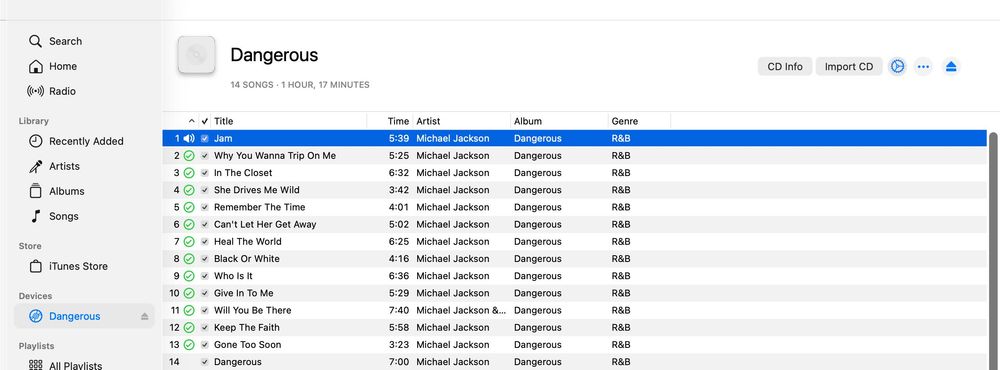Click the CD Info button
This screenshot has width=1000, height=370.
click(x=784, y=66)
